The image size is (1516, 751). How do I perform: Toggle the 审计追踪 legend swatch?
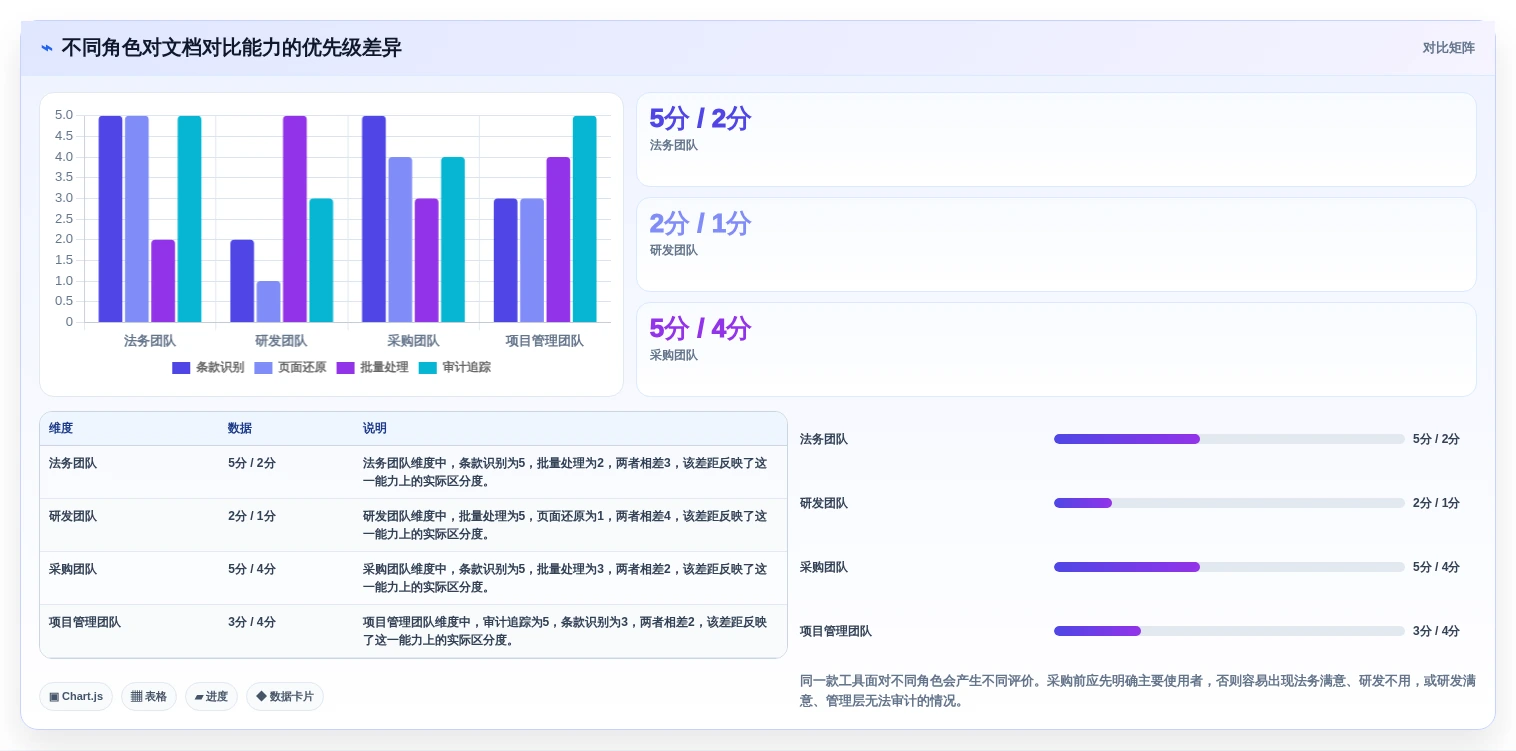click(x=427, y=367)
